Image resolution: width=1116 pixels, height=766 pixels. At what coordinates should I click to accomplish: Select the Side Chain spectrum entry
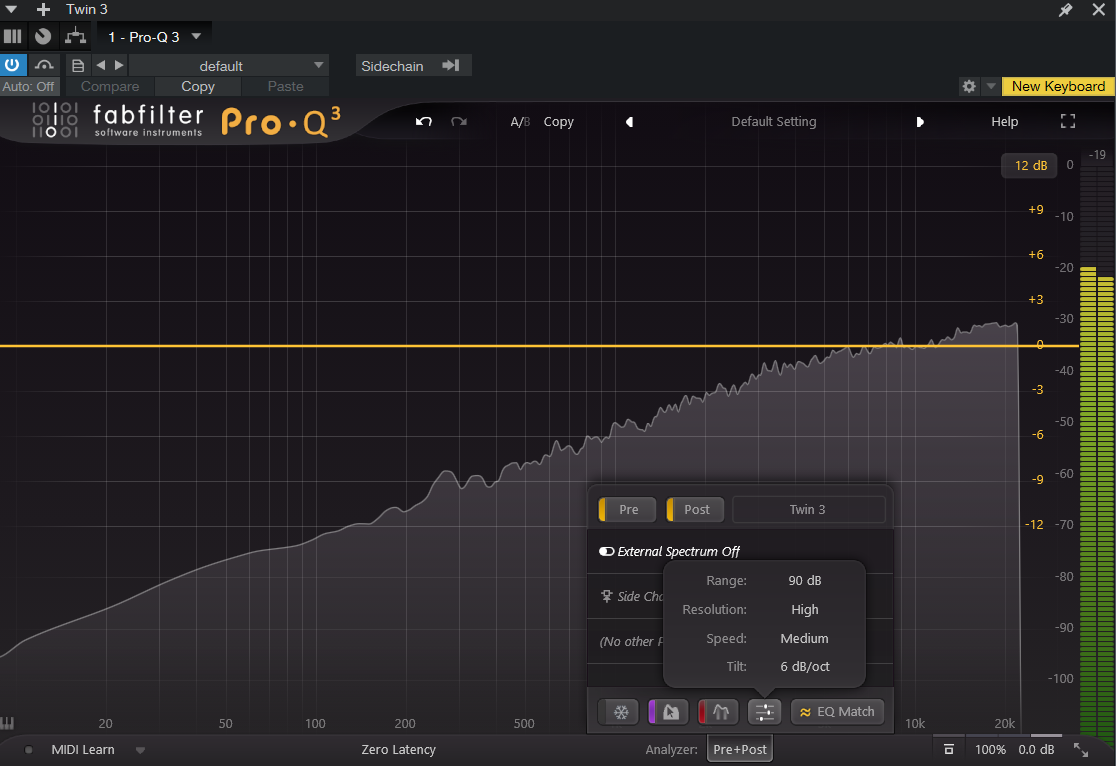pos(632,597)
